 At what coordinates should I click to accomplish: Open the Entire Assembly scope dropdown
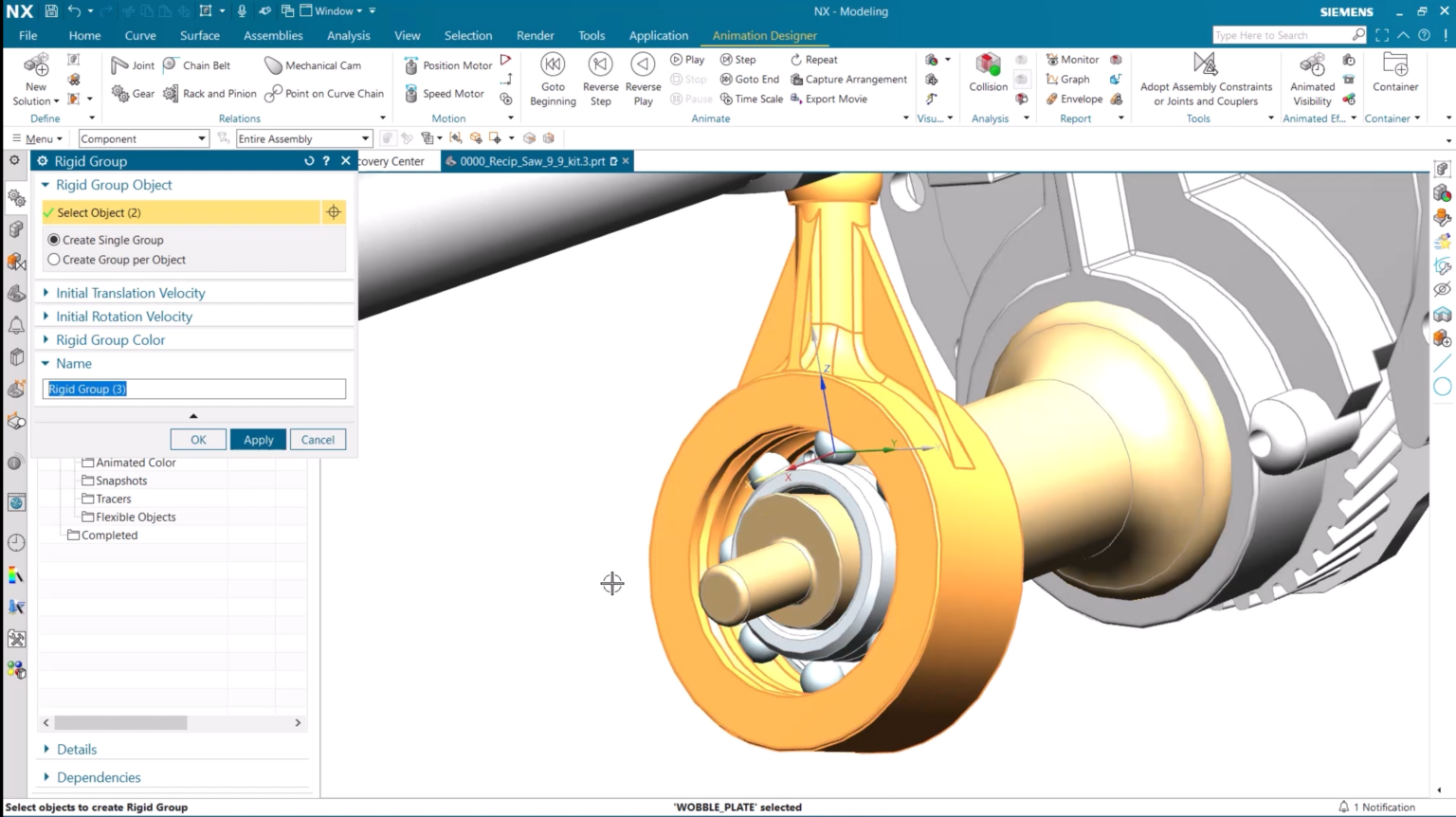[303, 138]
